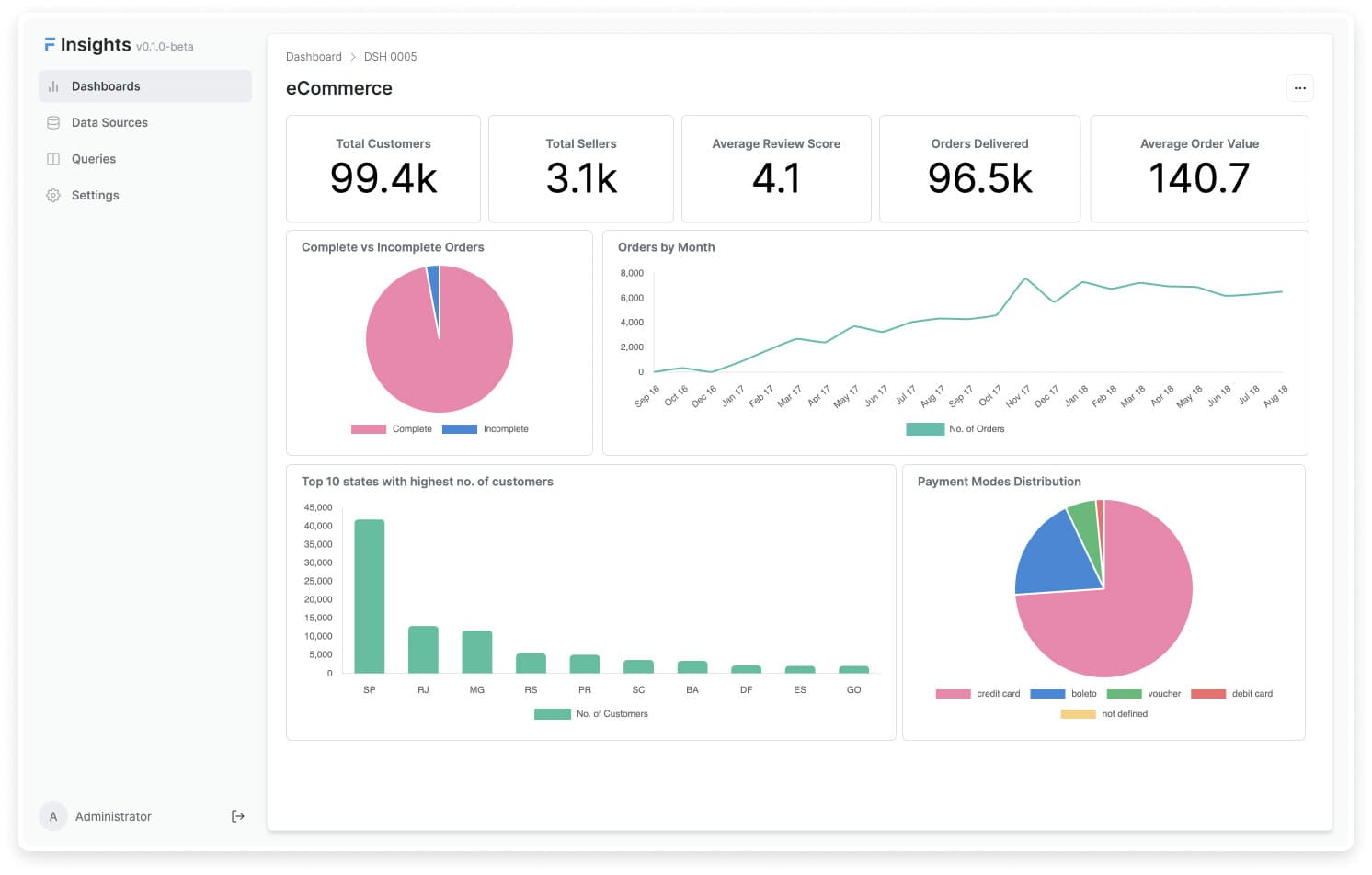Open the three-dot dashboard options menu

point(1299,88)
